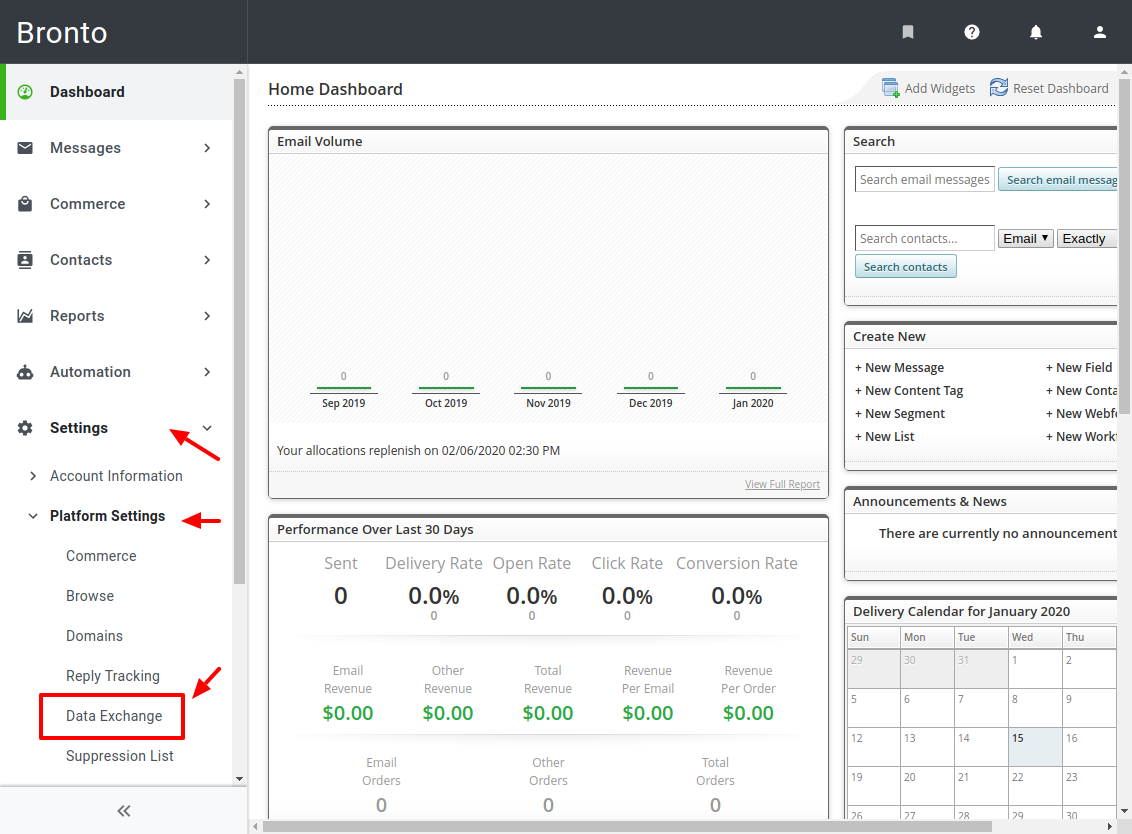Expand Account Information submenu arrow
Image resolution: width=1132 pixels, height=834 pixels.
[x=32, y=476]
